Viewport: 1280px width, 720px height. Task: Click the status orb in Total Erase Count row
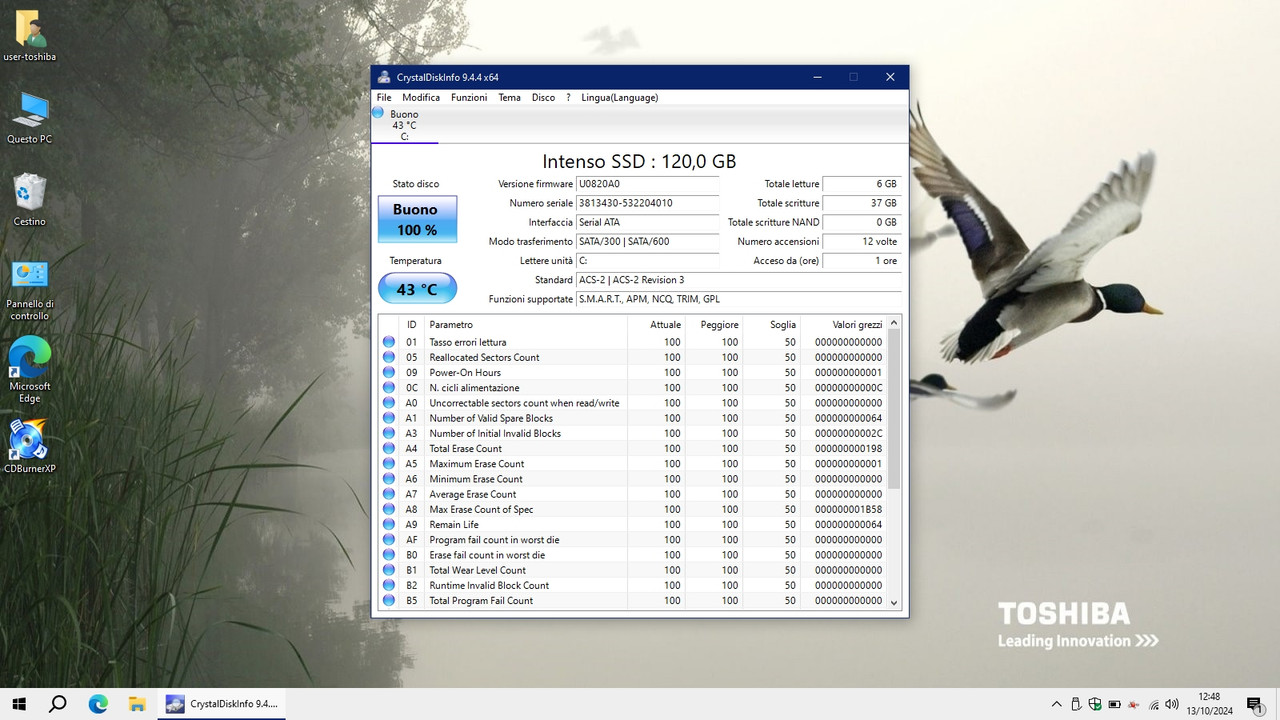389,448
